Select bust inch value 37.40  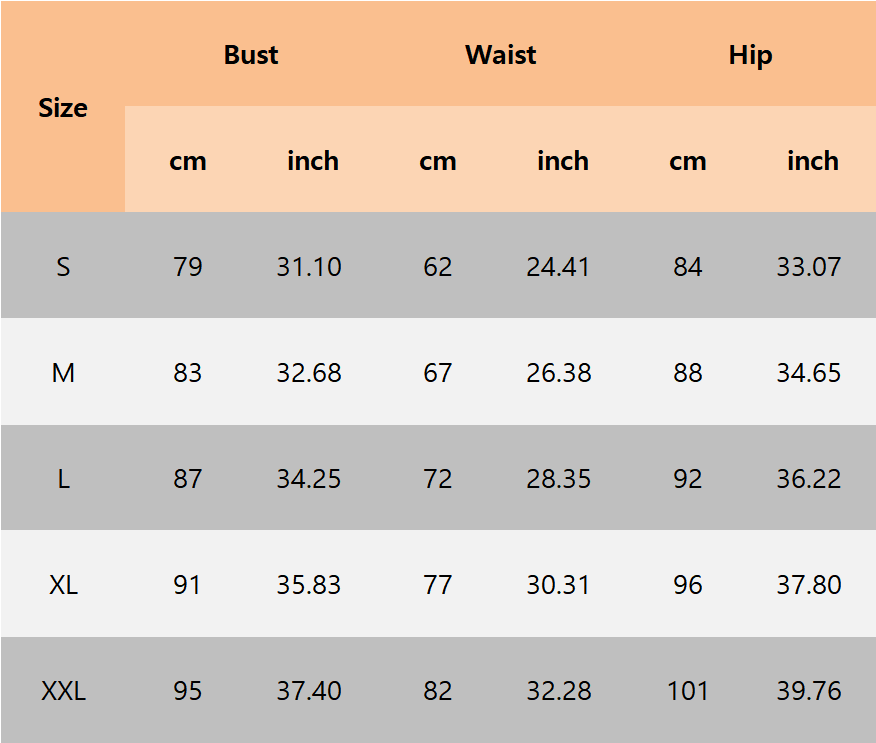(309, 691)
